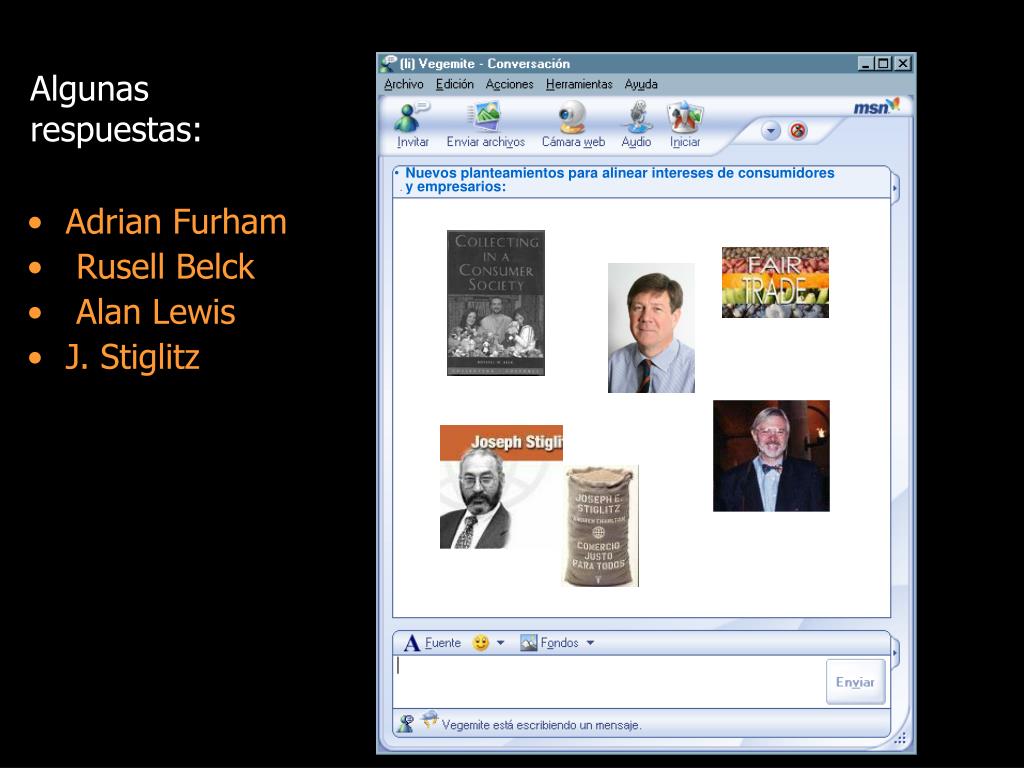Click the block contact red icon
Image resolution: width=1024 pixels, height=768 pixels.
(797, 131)
